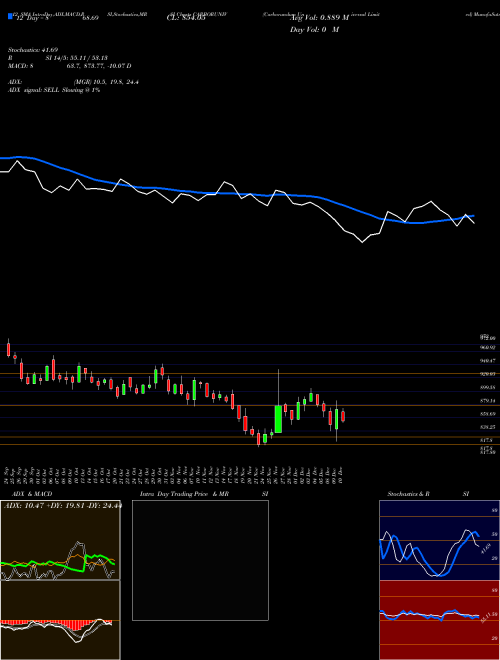Select the empty intraday trading price box
Viewport: 500px width, 660px height.
click(x=200, y=560)
